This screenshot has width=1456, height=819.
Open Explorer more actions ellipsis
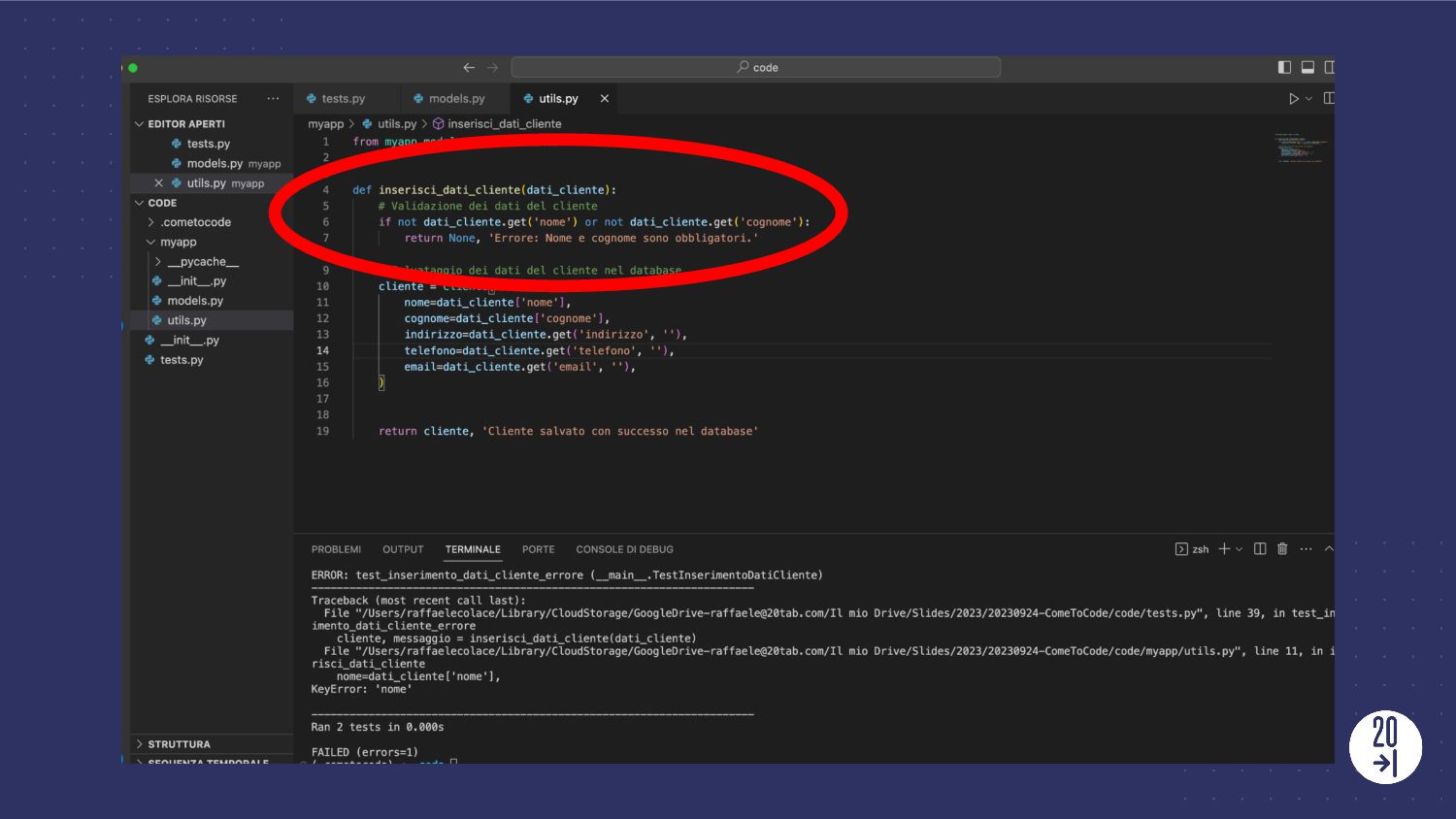[273, 99]
